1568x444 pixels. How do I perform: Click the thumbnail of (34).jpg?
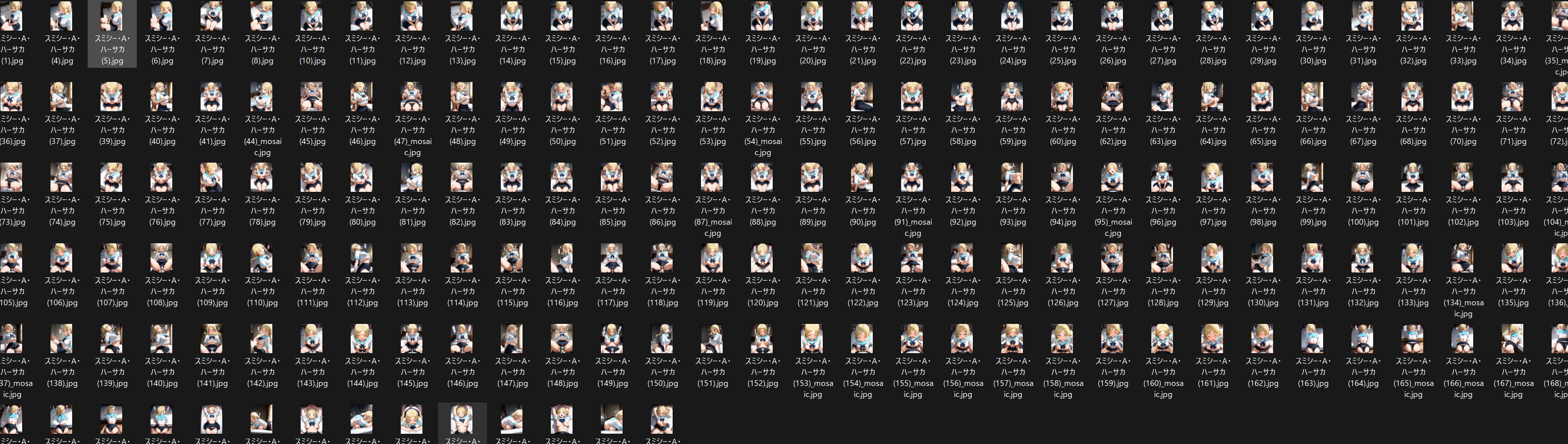(x=1512, y=15)
